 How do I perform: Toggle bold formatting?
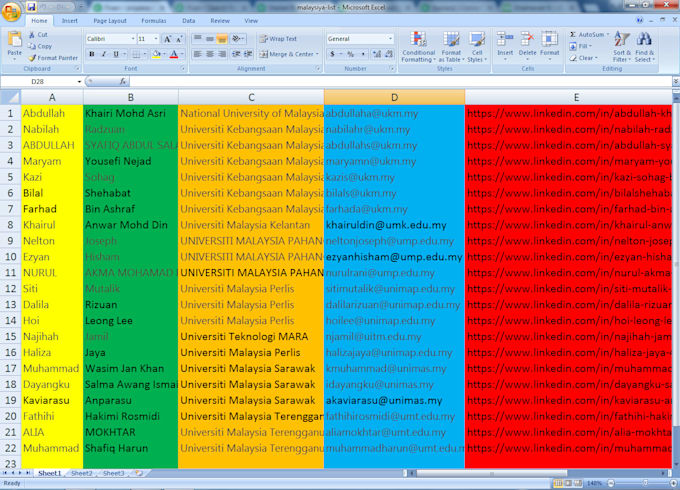point(90,54)
